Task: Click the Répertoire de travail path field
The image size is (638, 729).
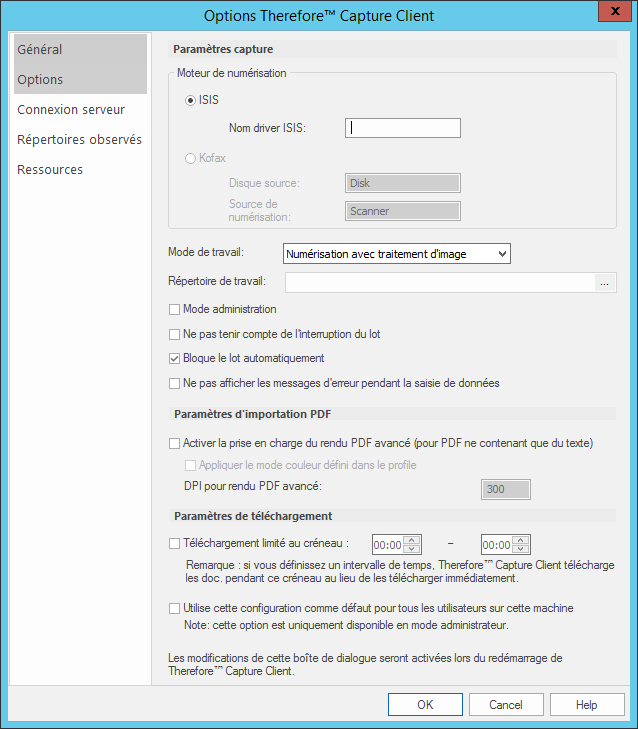Action: point(440,283)
